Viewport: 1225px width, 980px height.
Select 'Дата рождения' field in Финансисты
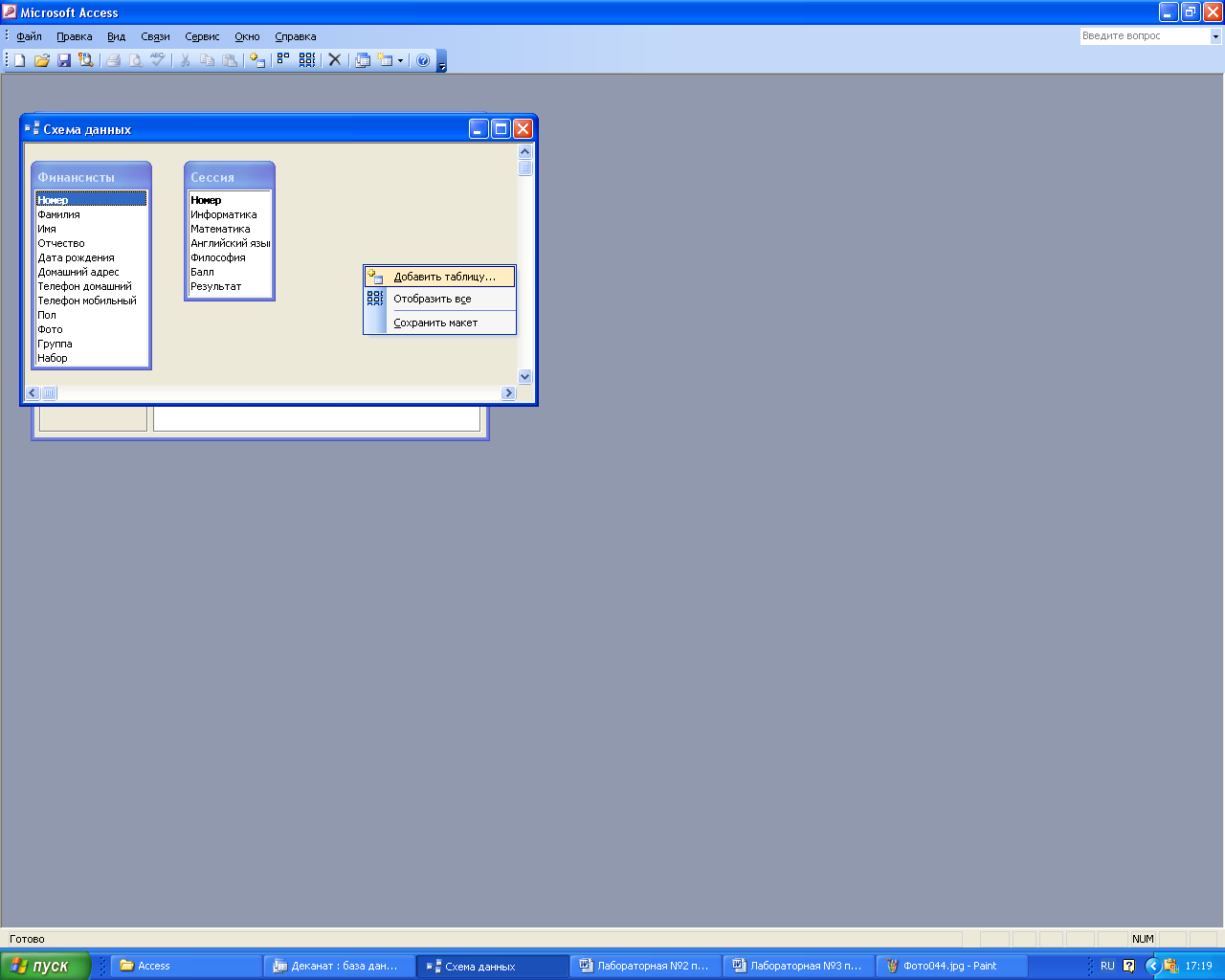coord(91,257)
